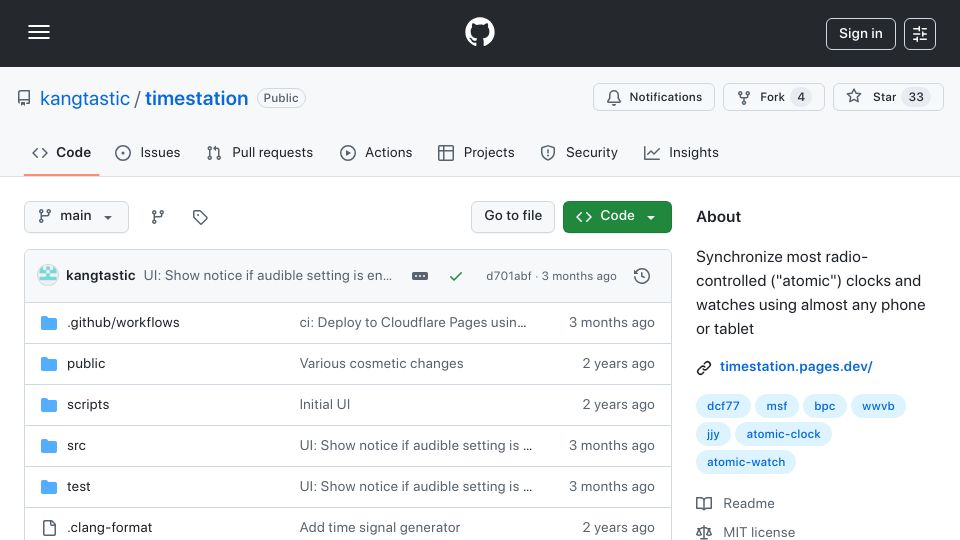Open the public folder
960x540 pixels.
(86, 364)
